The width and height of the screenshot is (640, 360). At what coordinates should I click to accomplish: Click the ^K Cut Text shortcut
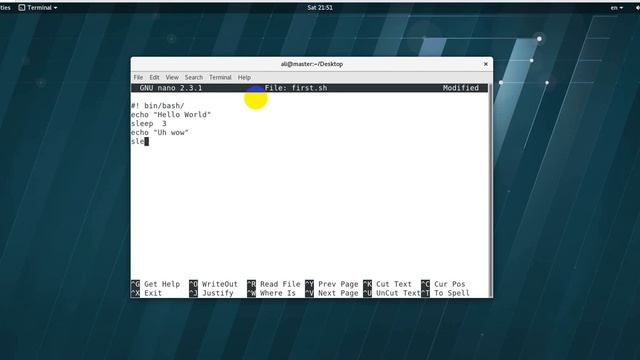(x=387, y=284)
